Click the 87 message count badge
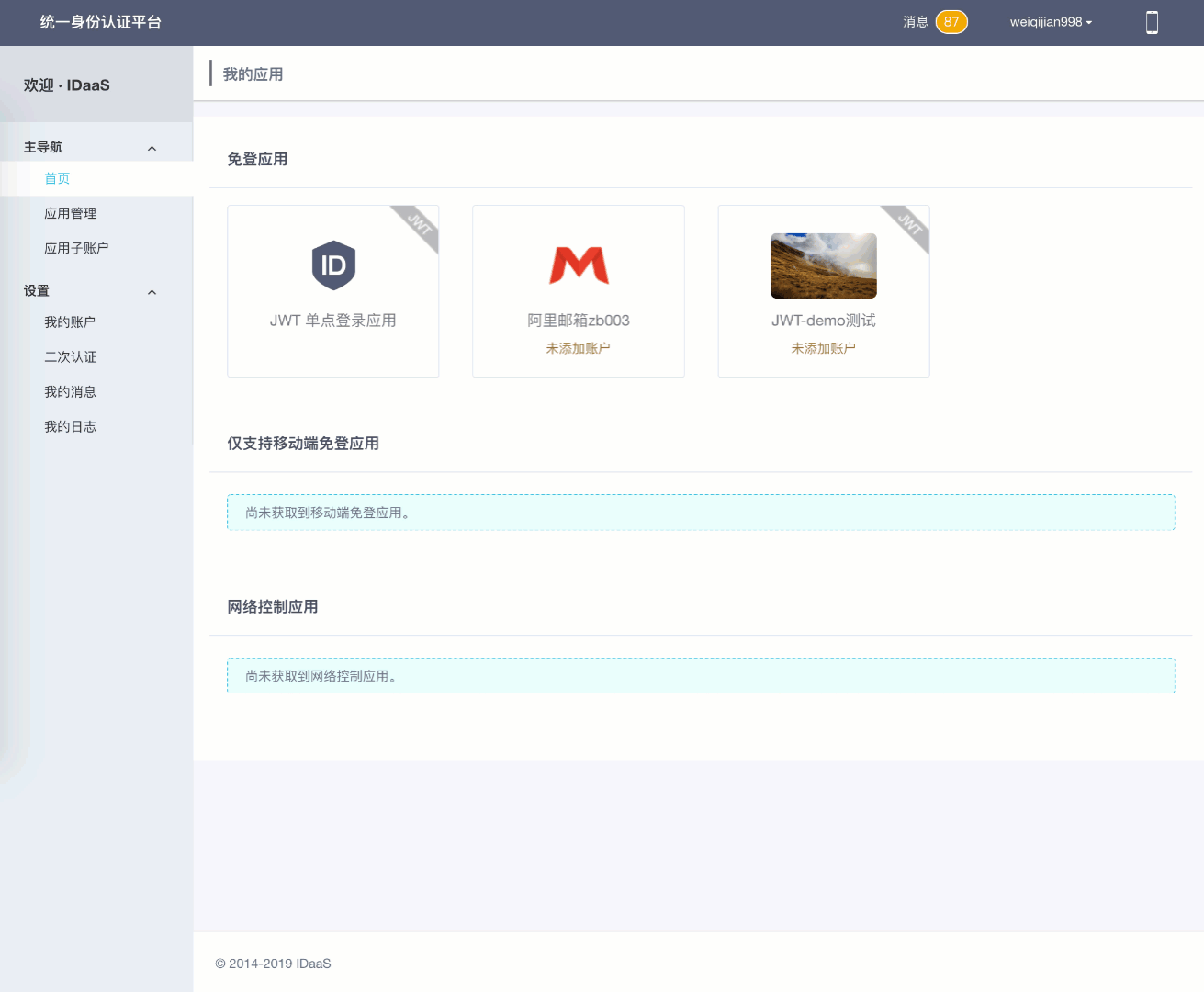 pos(951,22)
